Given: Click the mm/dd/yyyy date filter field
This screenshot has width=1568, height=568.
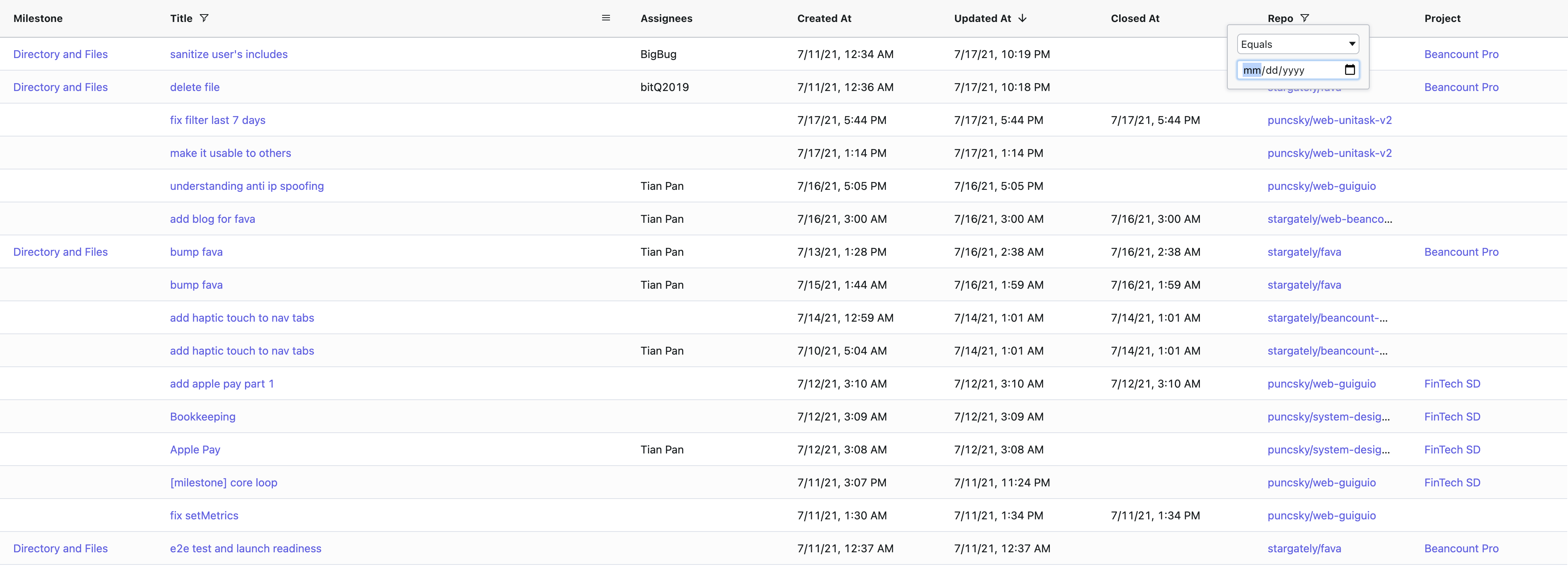Looking at the screenshot, I should [x=1284, y=70].
